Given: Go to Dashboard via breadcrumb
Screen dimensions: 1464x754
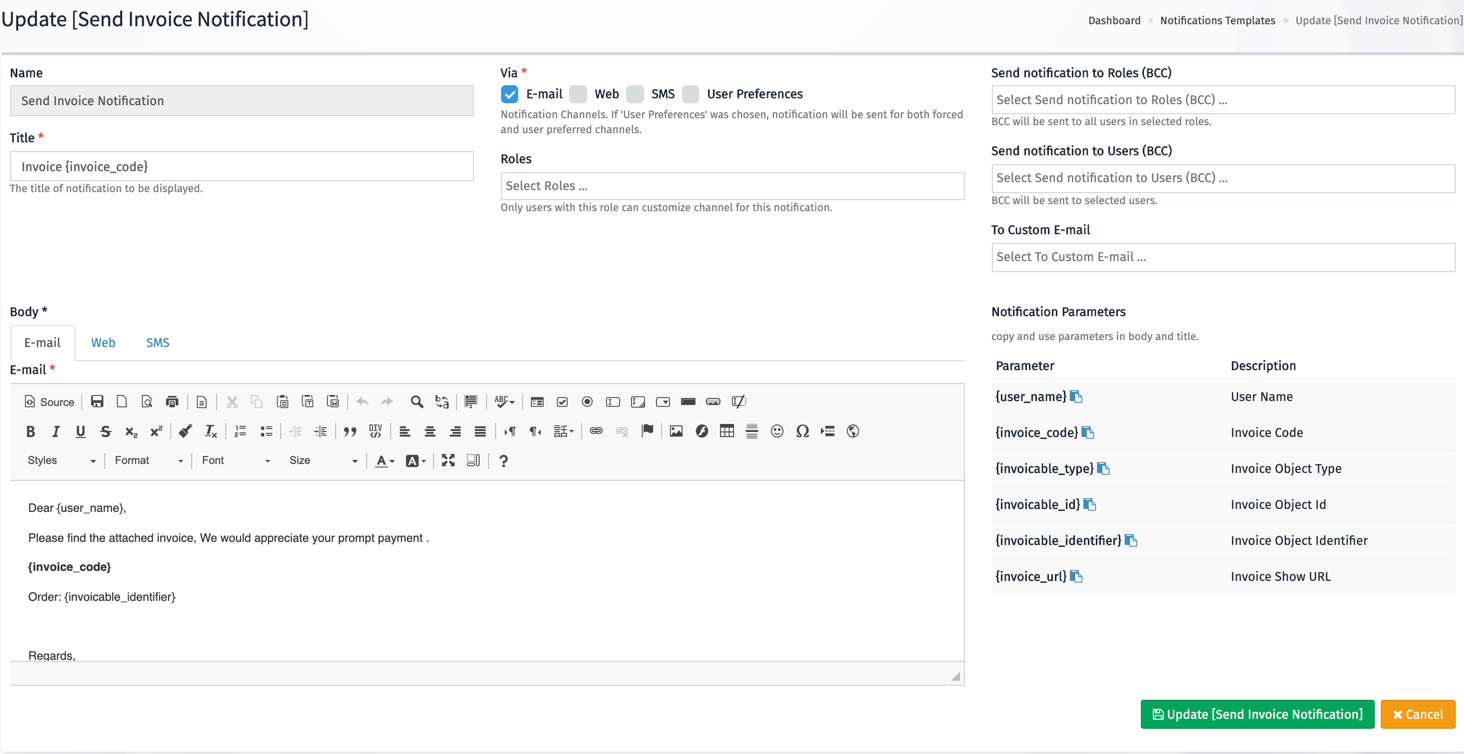Looking at the screenshot, I should coord(1114,21).
